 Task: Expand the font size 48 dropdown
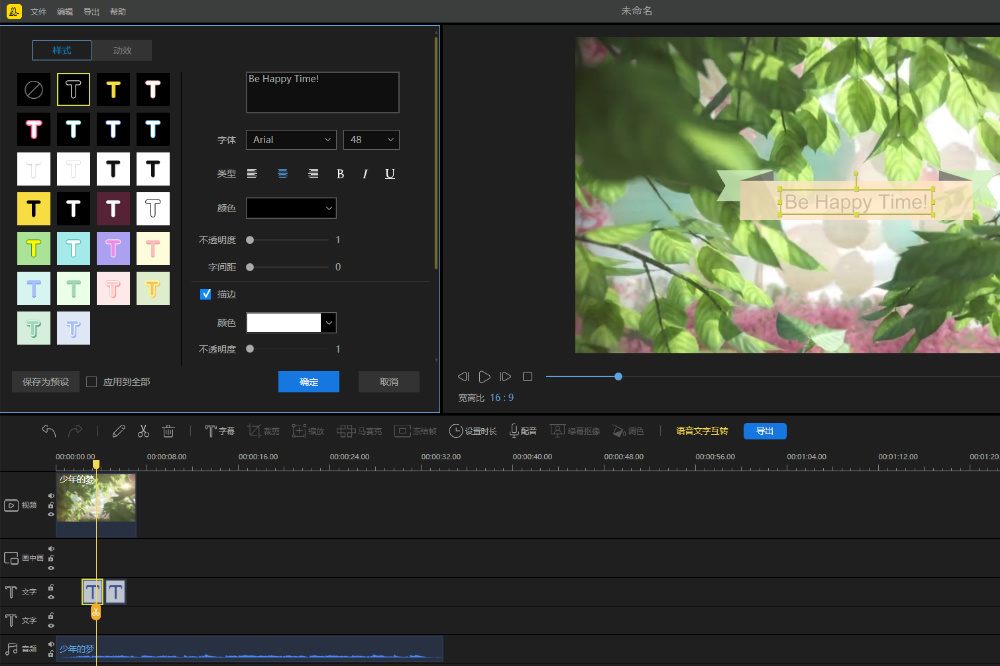point(371,140)
